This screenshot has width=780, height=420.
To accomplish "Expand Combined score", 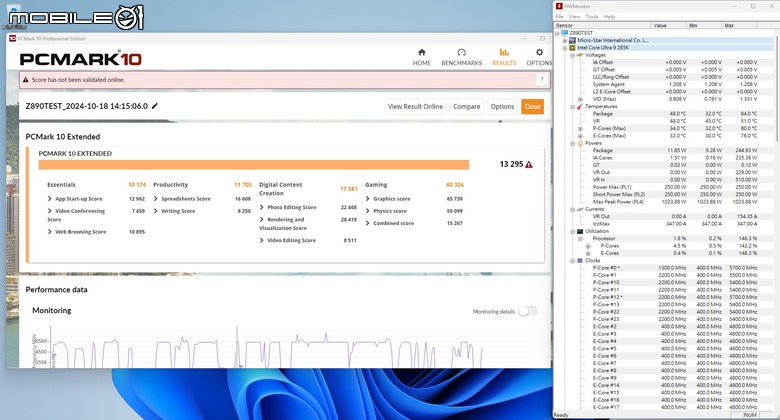I will 368,223.
